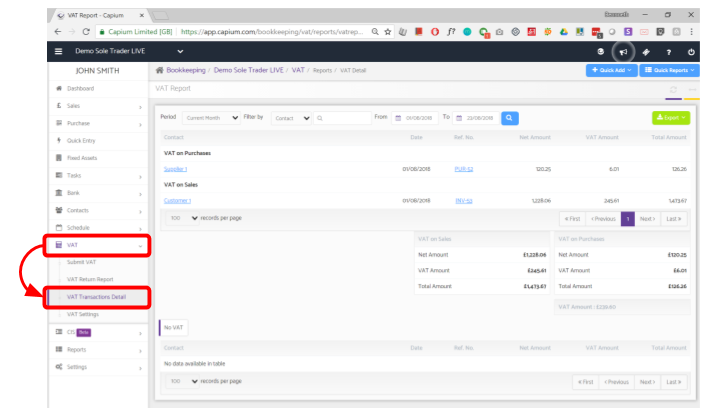Click Demo Sole Trader LIVE breadcrumb link

pyautogui.click(x=249, y=70)
